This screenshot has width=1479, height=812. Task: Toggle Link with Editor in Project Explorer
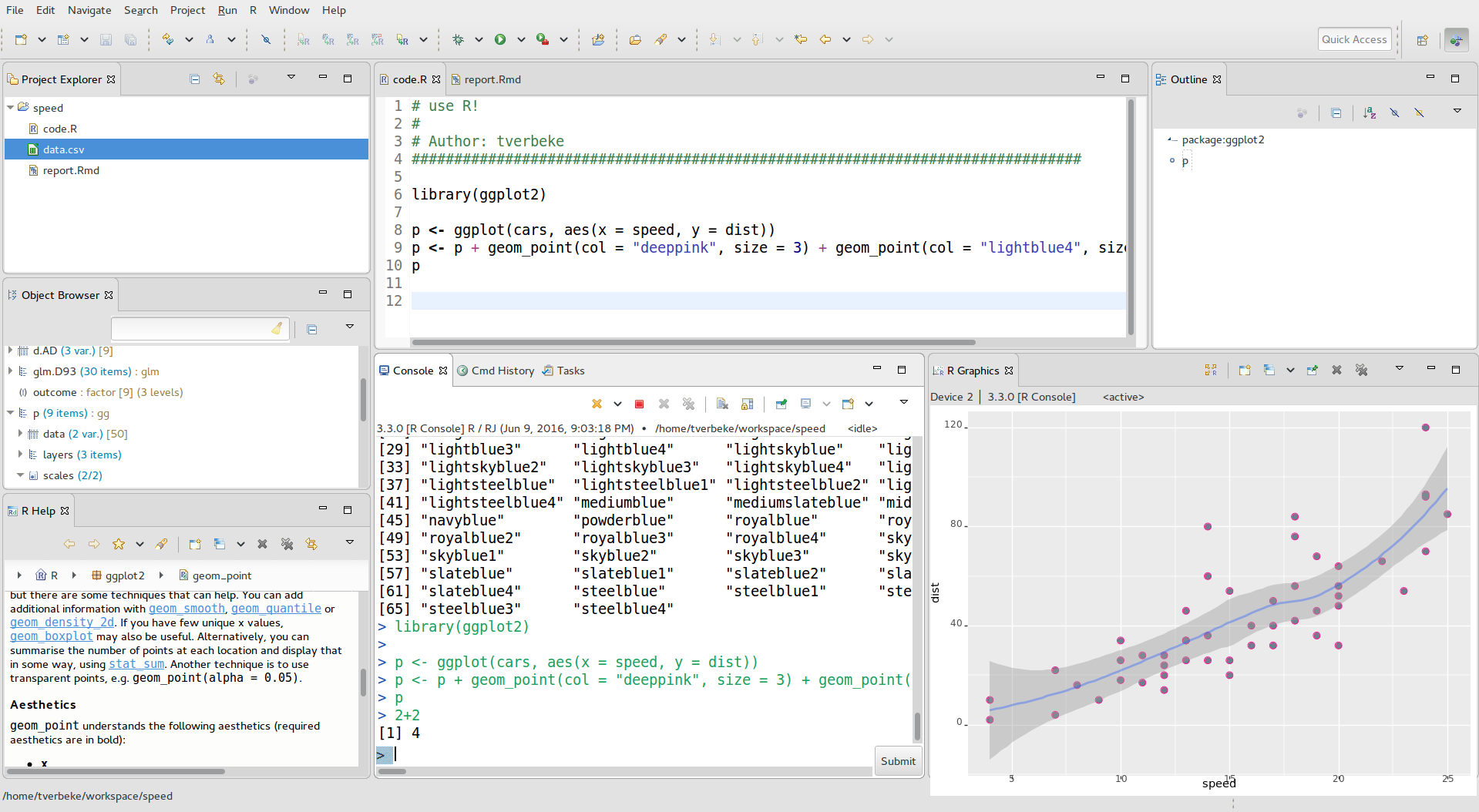(x=219, y=79)
